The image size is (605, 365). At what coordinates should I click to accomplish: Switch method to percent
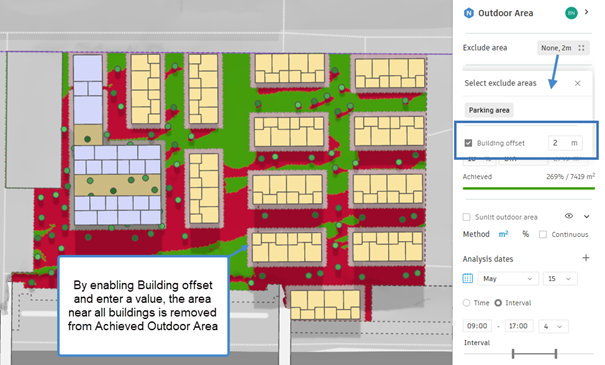[526, 234]
